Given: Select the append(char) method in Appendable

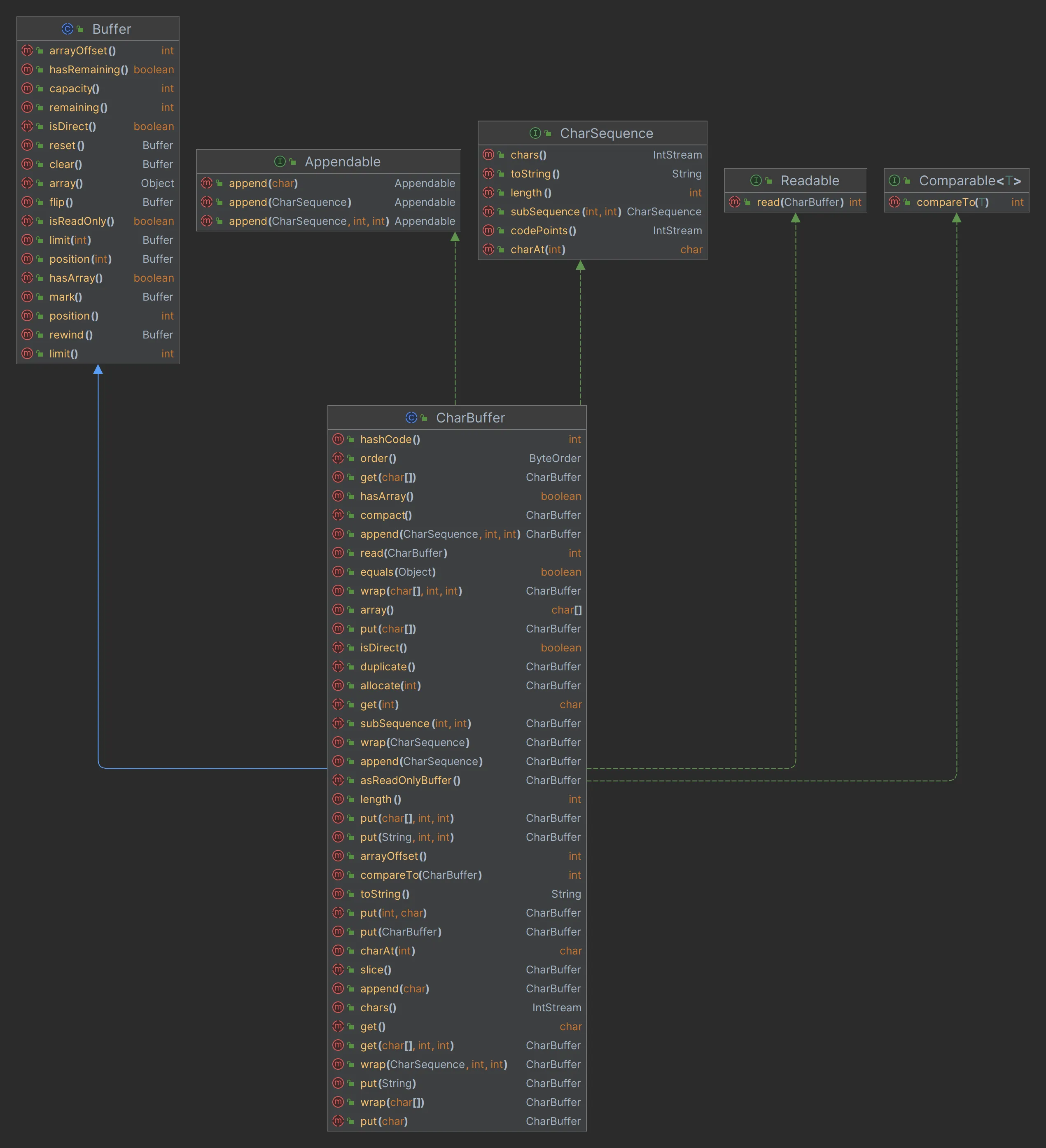Looking at the screenshot, I should [263, 183].
